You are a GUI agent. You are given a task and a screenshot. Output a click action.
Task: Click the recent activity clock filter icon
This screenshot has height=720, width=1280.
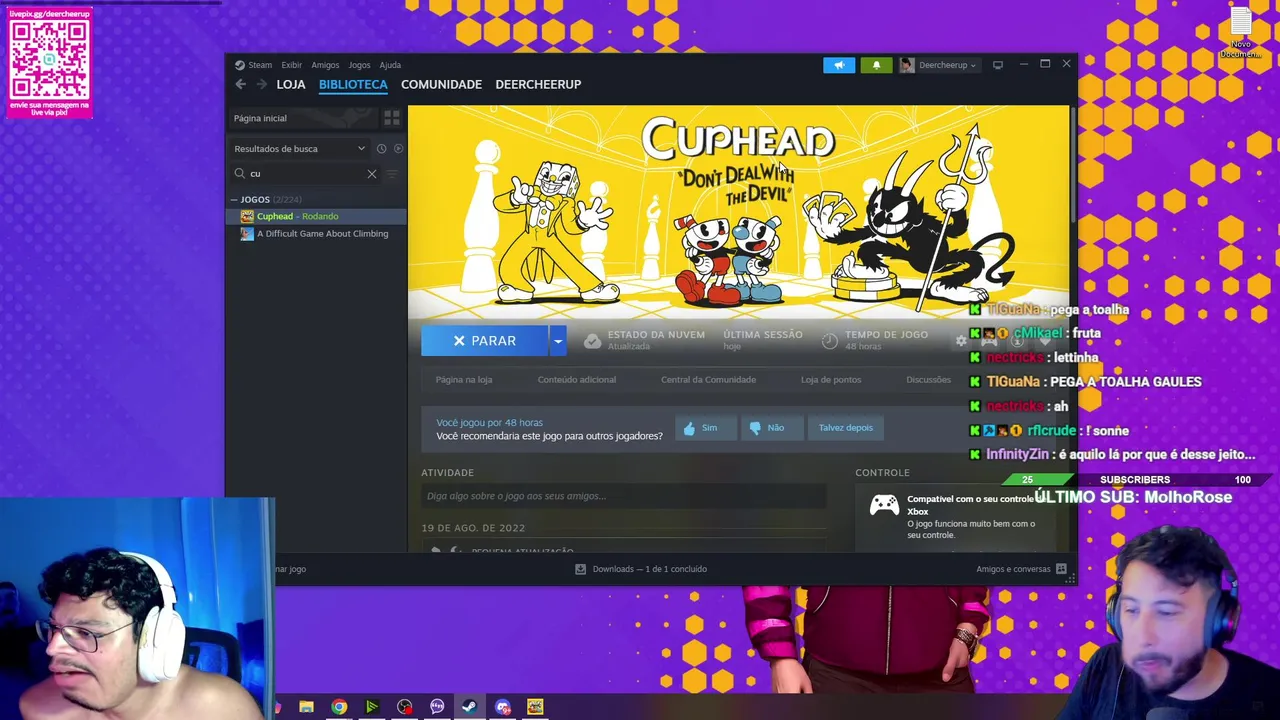tap(381, 149)
